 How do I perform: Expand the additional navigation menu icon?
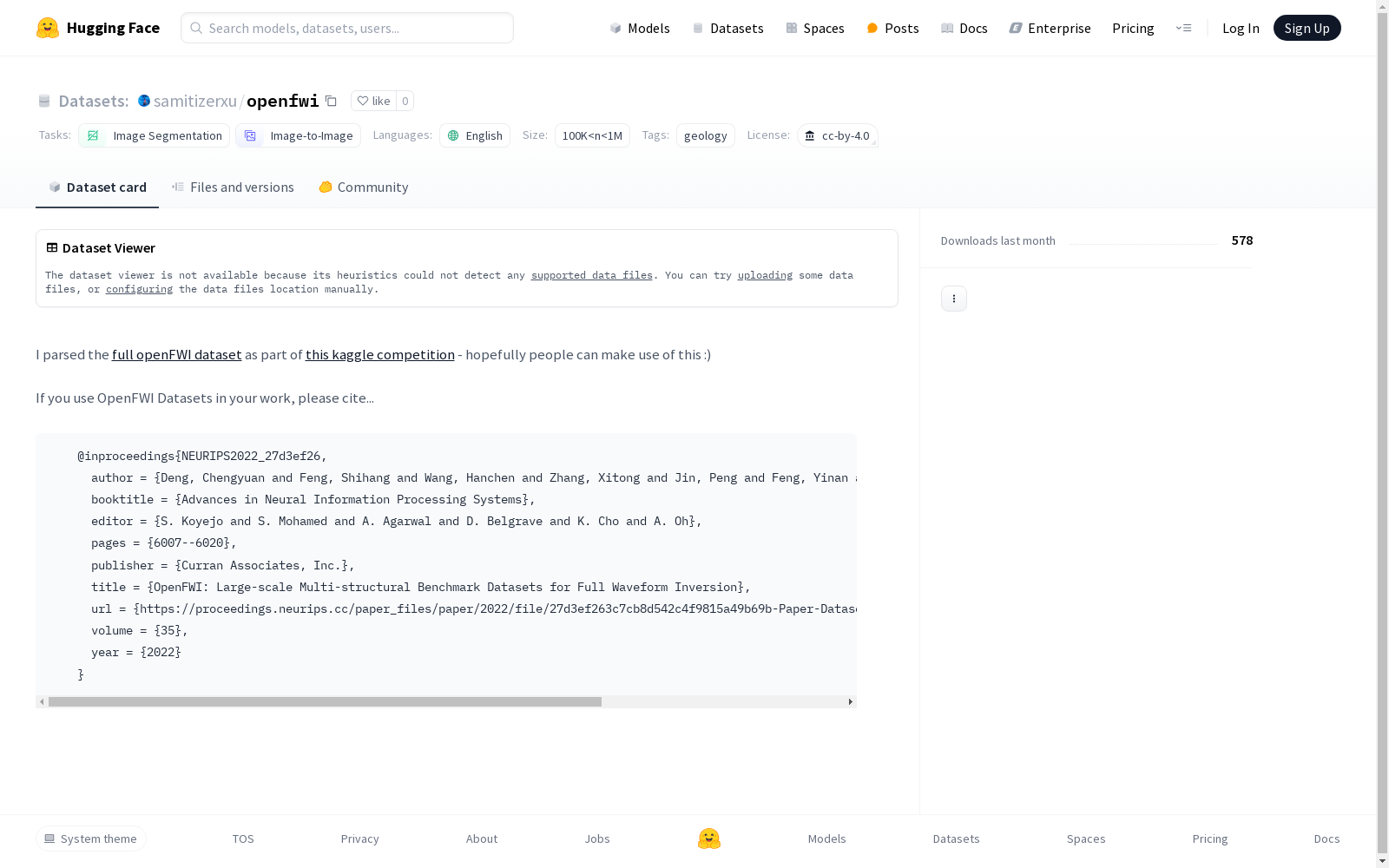(1183, 28)
